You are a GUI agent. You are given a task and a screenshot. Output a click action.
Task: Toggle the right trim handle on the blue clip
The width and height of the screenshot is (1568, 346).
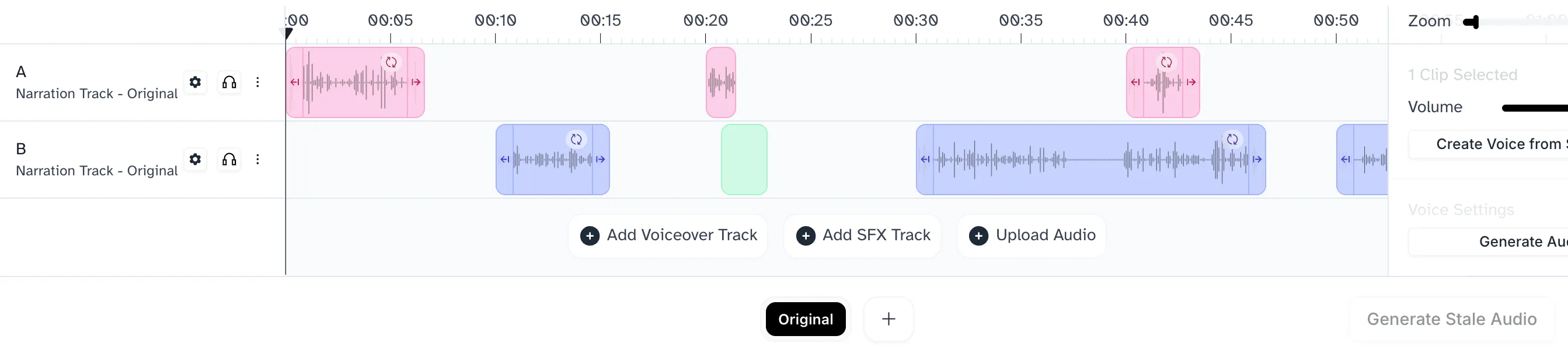(x=600, y=159)
